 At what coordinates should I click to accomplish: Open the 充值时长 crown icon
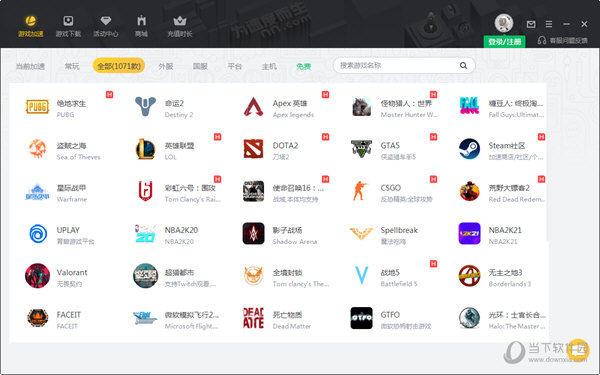click(x=179, y=20)
